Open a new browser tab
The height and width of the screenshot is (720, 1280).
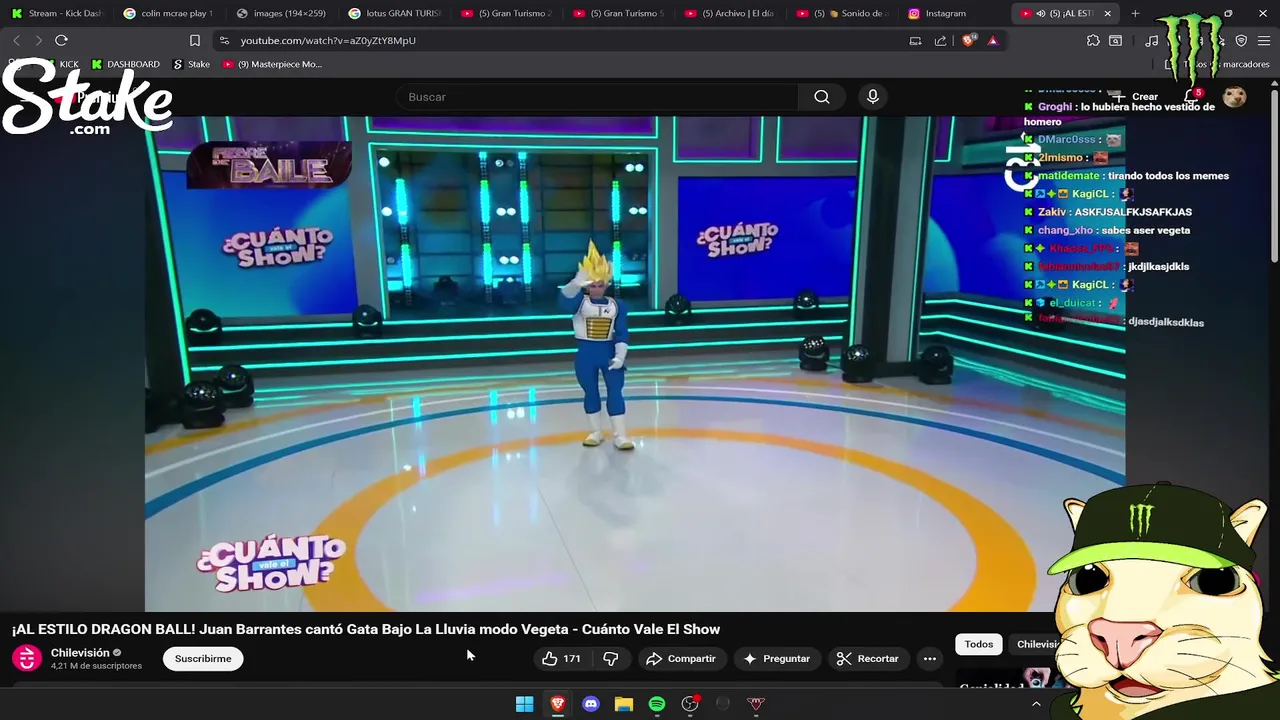[1135, 13]
